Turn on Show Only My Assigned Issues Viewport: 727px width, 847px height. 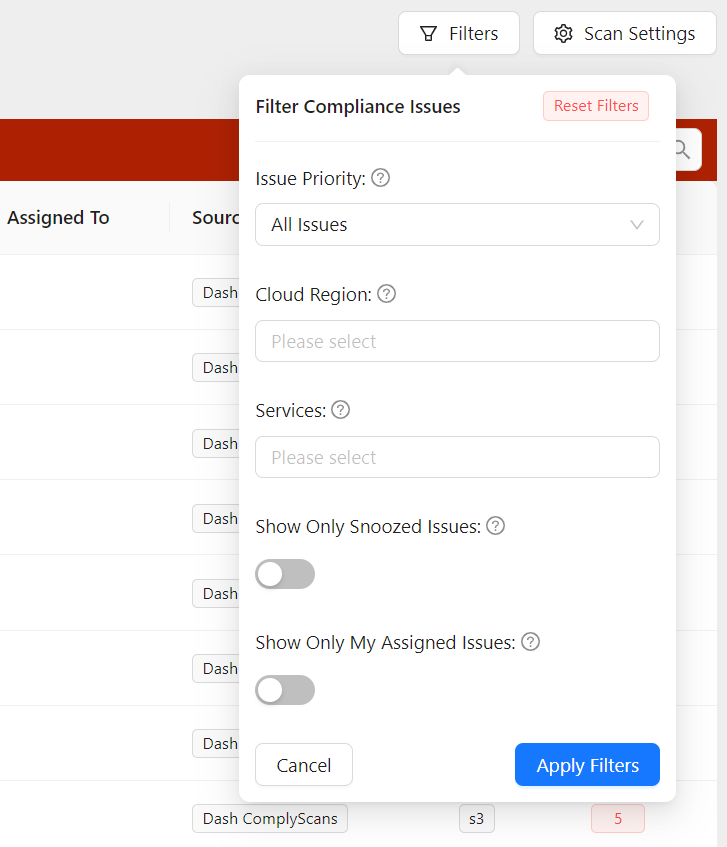click(285, 690)
